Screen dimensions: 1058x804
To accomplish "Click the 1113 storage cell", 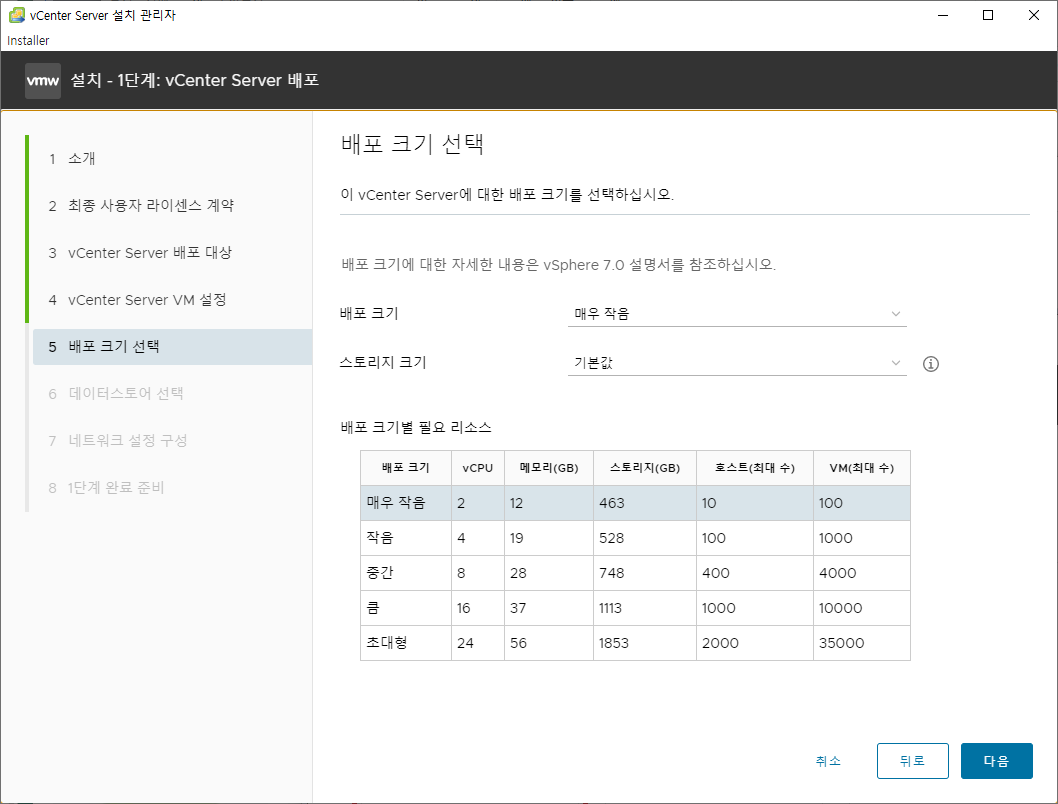I will [645, 608].
